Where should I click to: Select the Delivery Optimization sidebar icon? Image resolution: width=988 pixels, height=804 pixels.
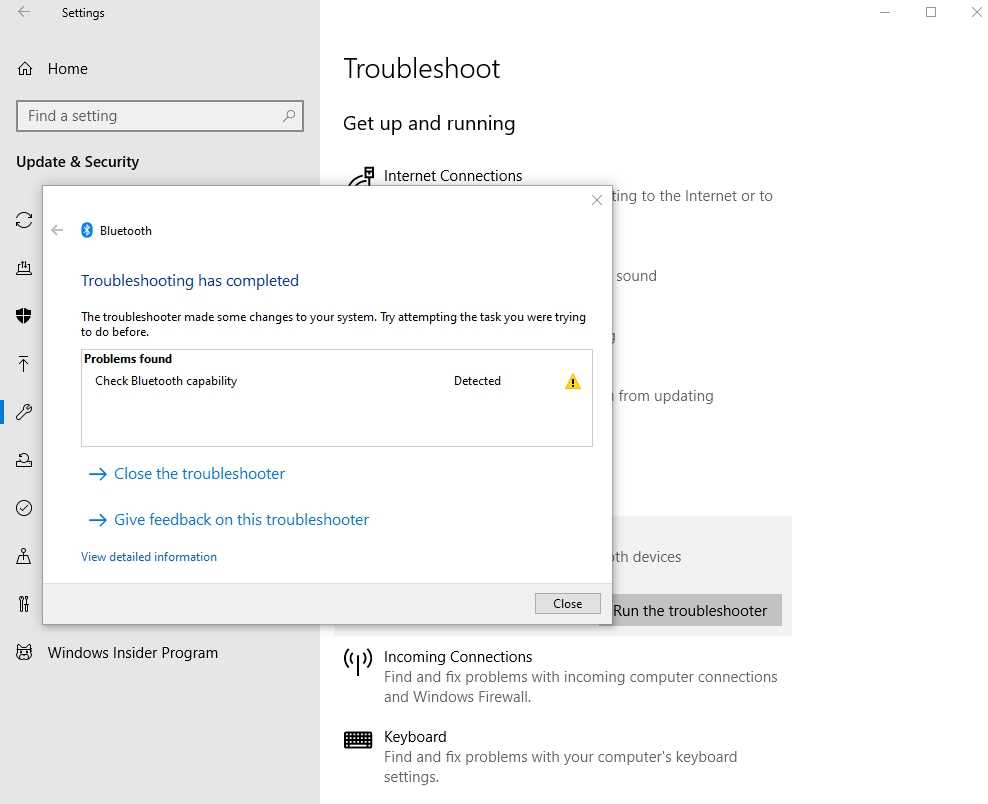pyautogui.click(x=24, y=268)
